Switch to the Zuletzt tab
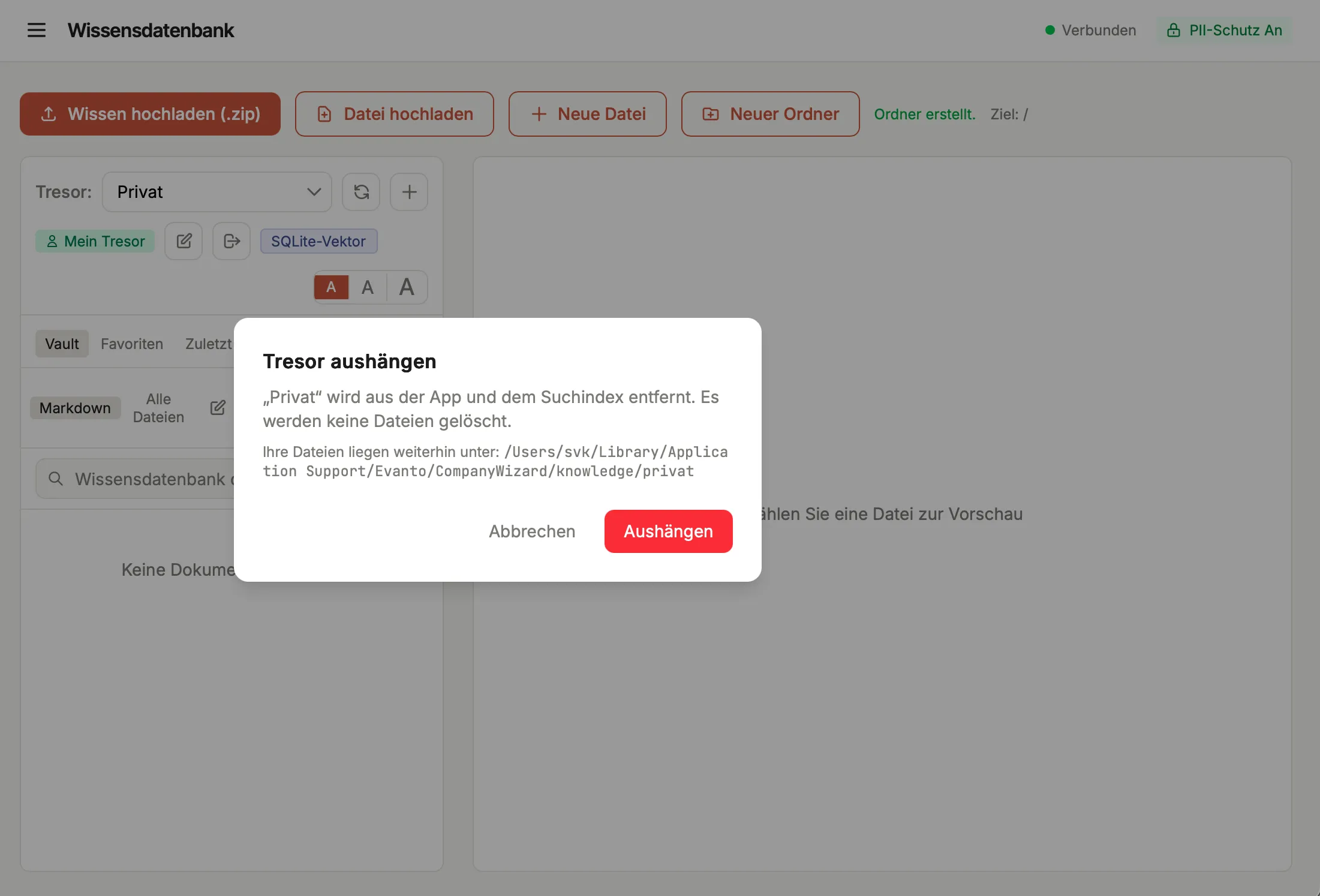This screenshot has height=896, width=1320. 208,344
